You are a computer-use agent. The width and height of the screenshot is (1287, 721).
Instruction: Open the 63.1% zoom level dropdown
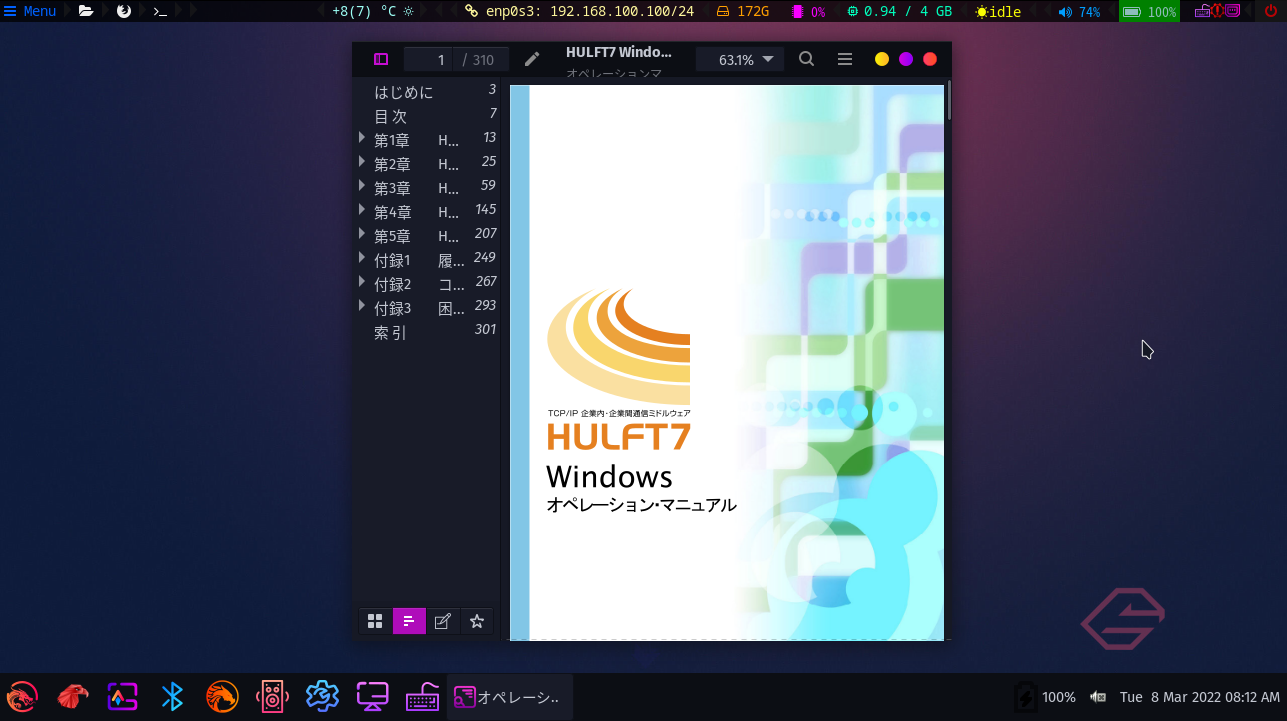[x=740, y=60]
